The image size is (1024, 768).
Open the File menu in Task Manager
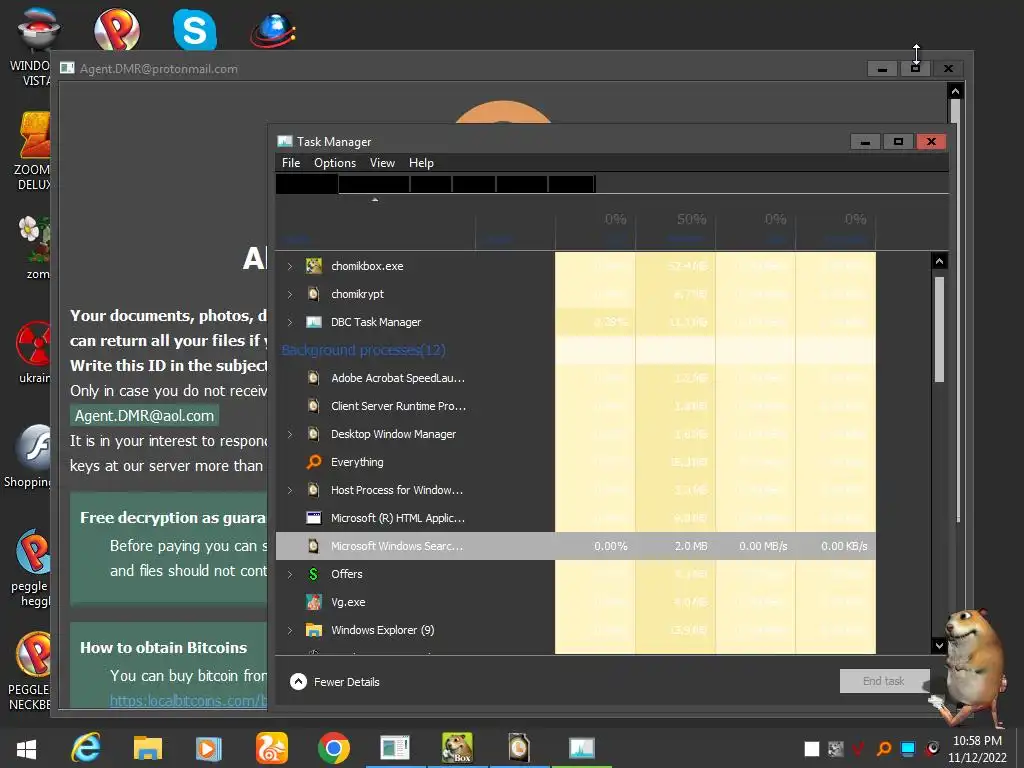click(291, 163)
